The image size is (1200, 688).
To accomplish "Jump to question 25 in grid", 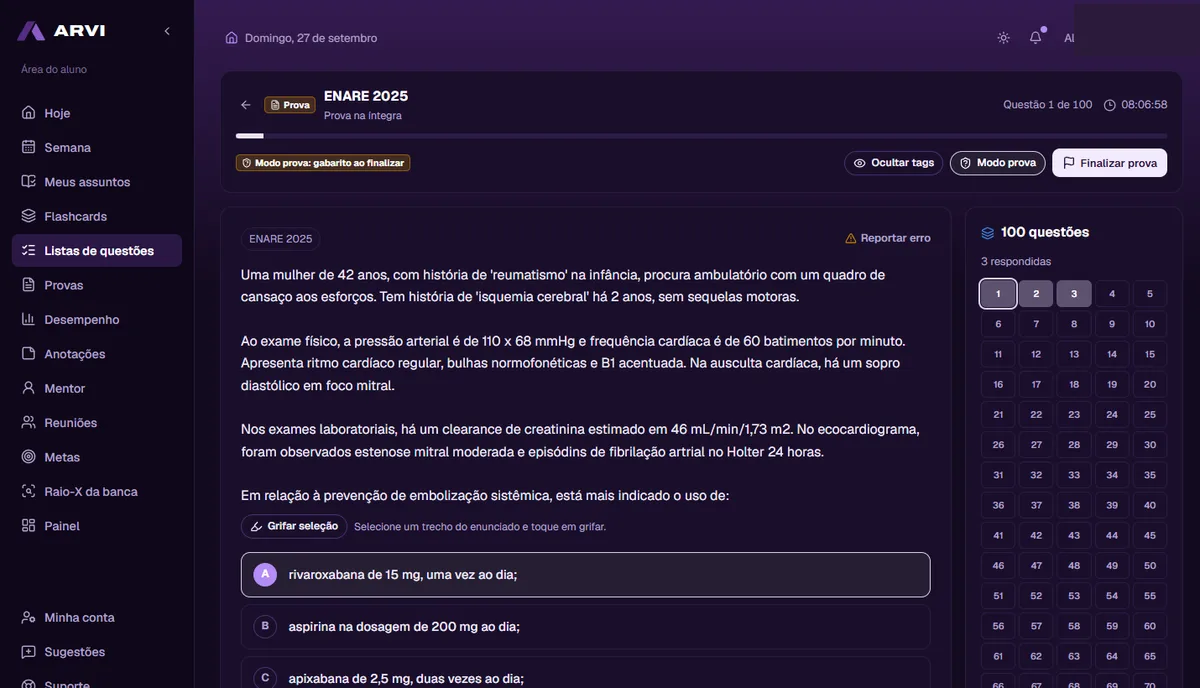I will (x=1150, y=414).
